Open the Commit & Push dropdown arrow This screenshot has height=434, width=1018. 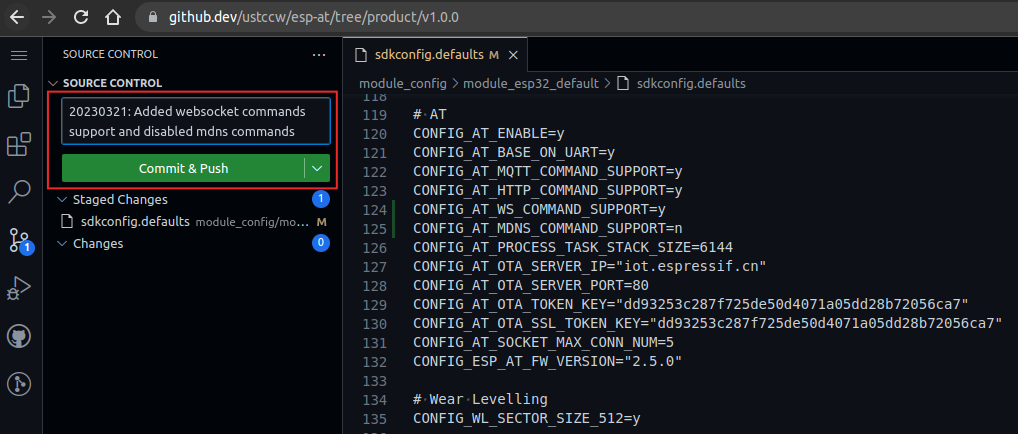click(x=317, y=168)
